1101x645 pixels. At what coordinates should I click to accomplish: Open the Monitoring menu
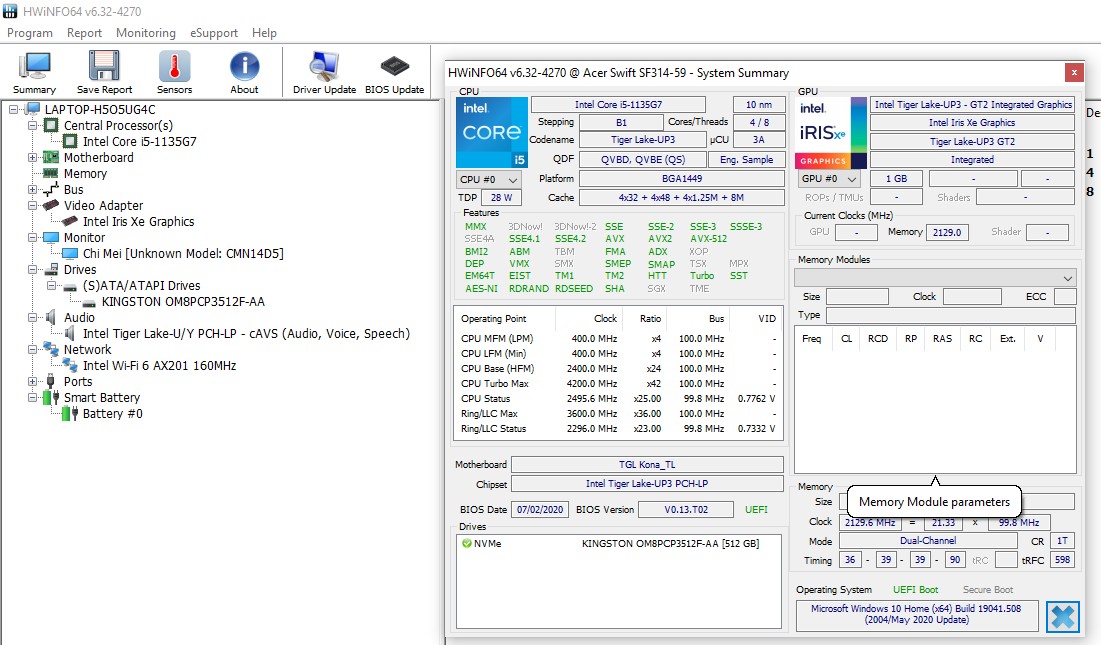145,33
